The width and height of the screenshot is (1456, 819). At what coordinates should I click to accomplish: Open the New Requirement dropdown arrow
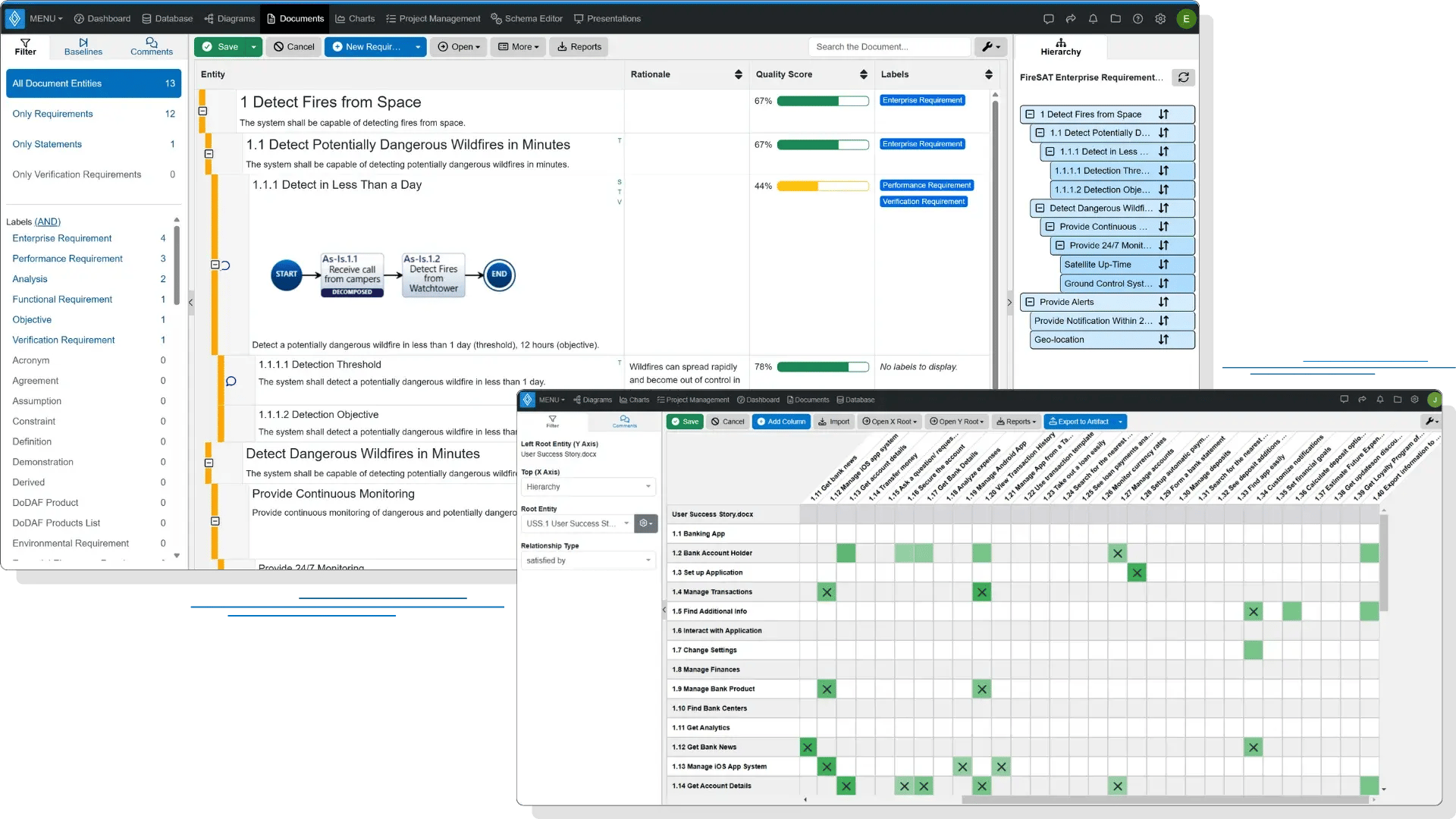click(418, 47)
